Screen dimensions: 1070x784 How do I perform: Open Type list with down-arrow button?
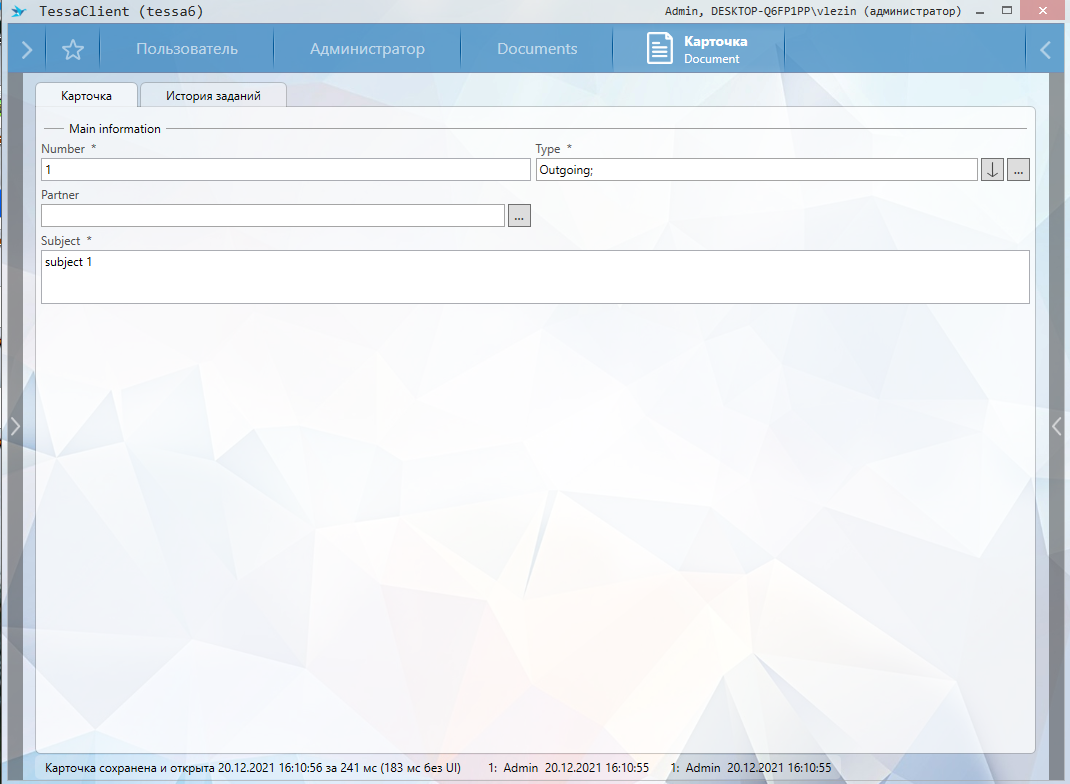992,170
